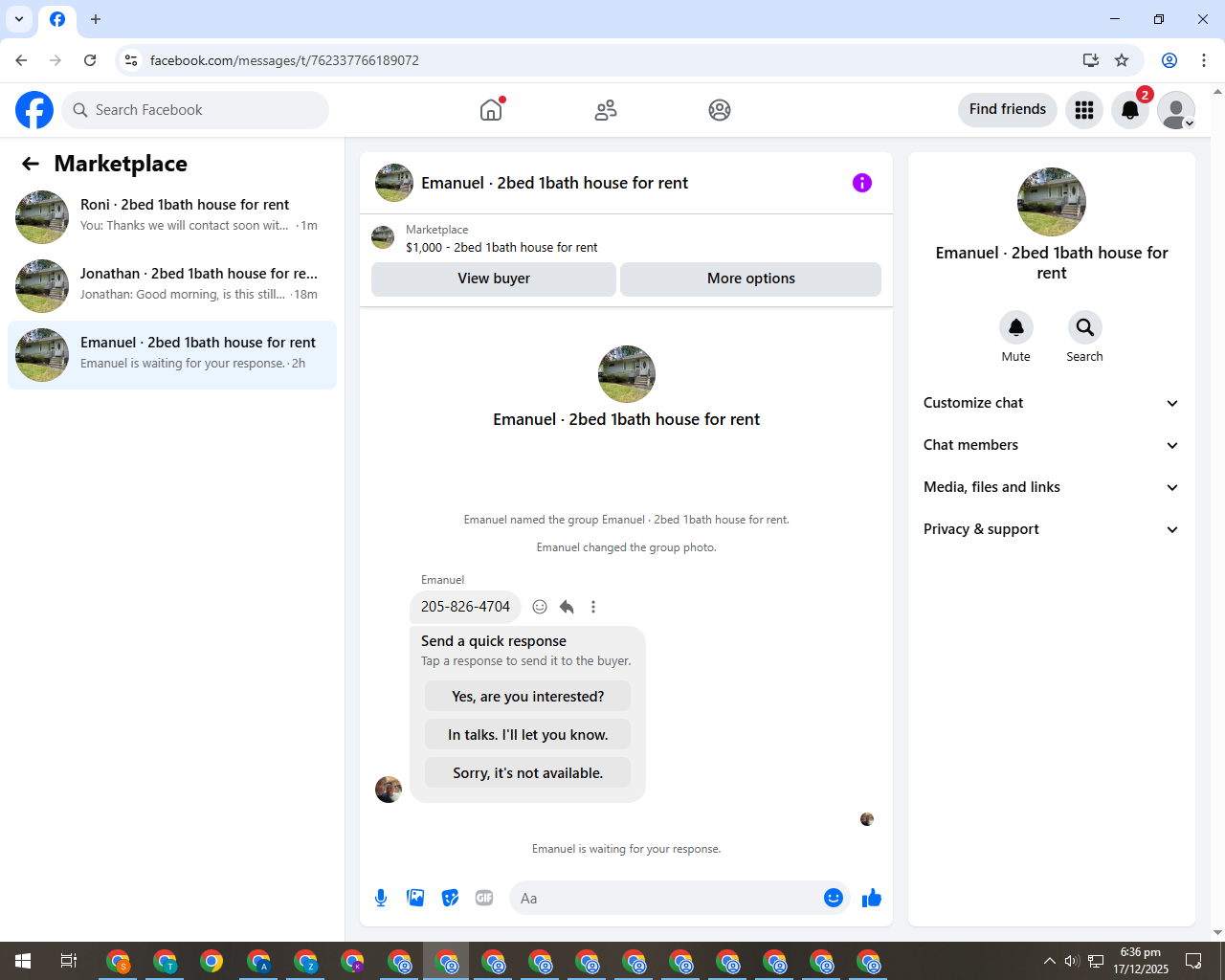
Task: Choose a GIF icon
Action: pos(484,898)
